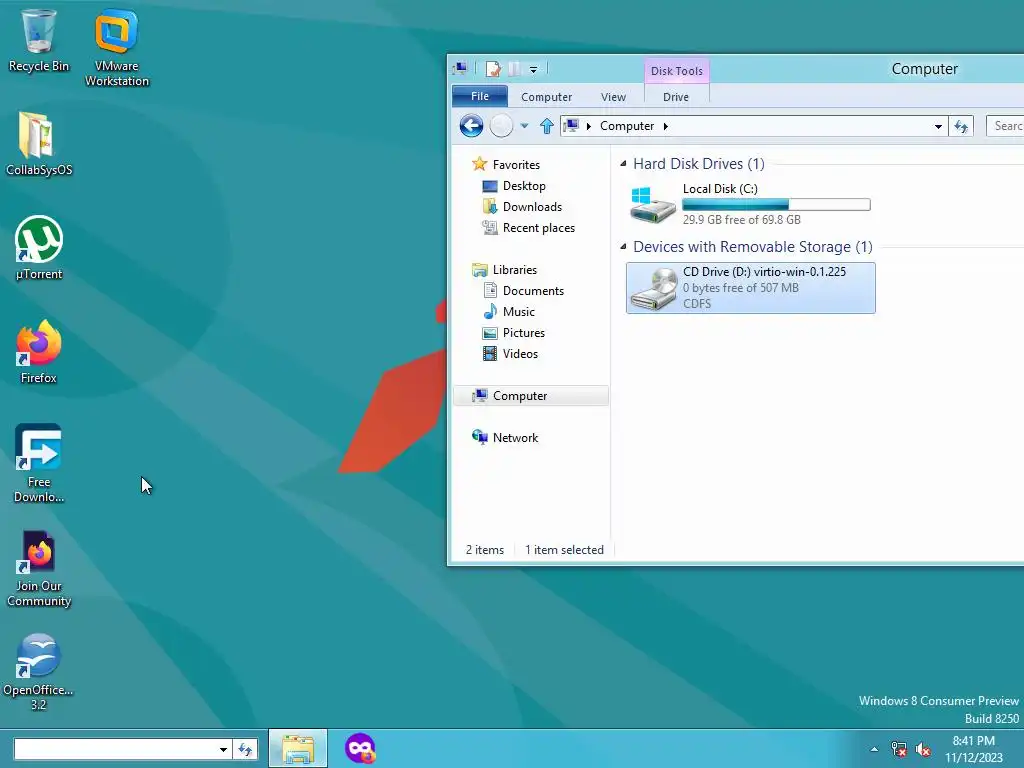Click the Explorer search box

pos(1004,126)
